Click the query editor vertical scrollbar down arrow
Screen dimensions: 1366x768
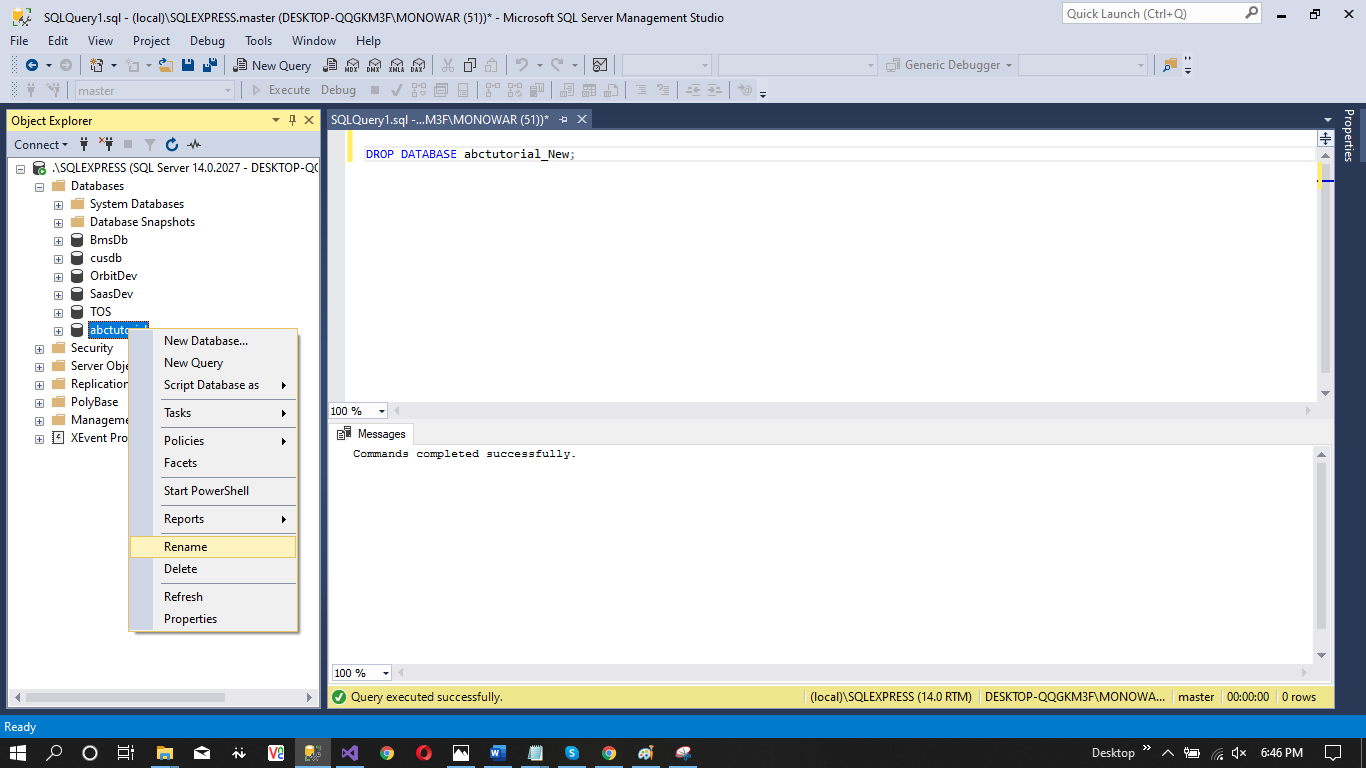[x=1325, y=393]
